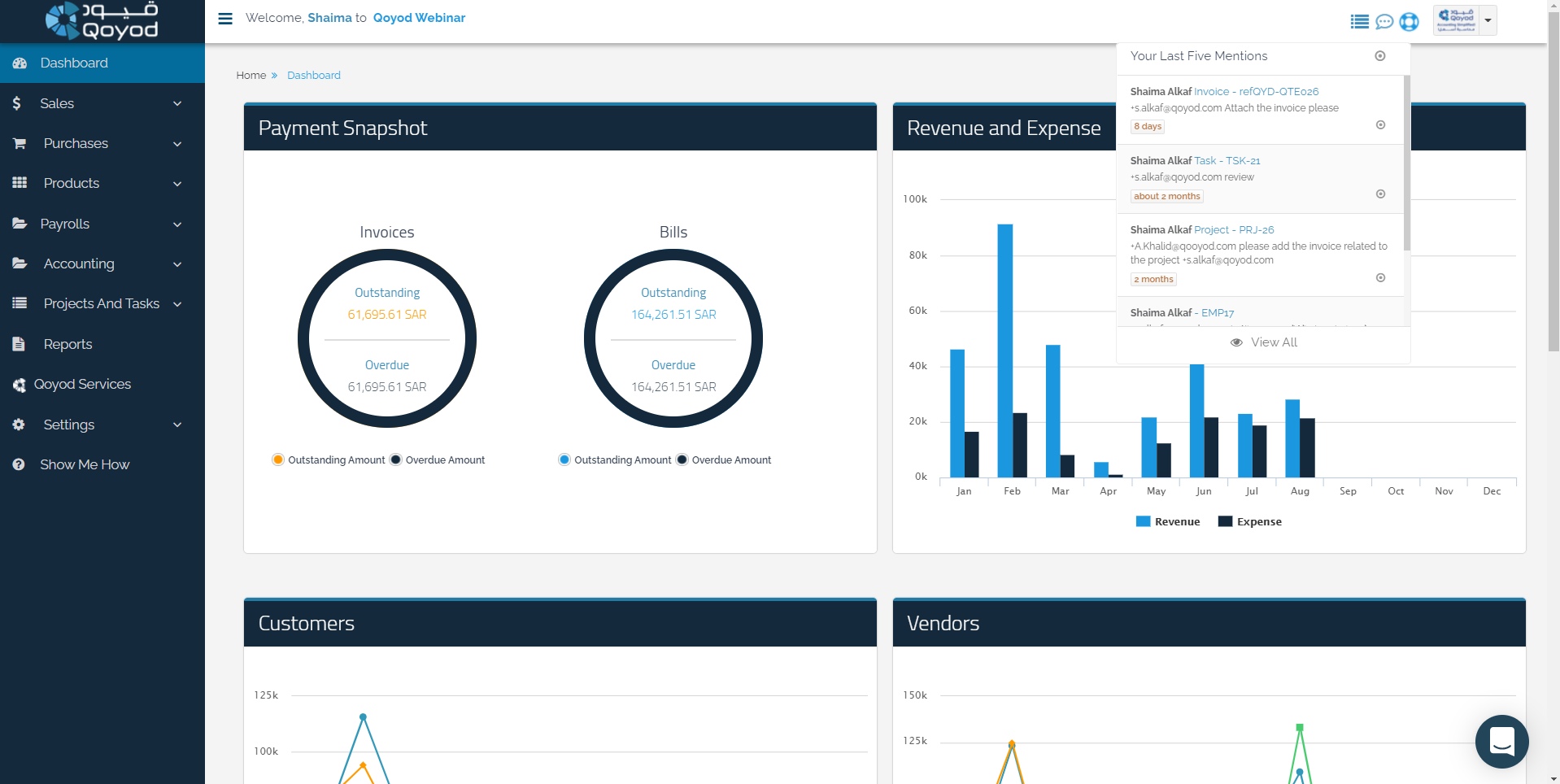Open the task list icon in header
Screen dimensions: 1560x784
[1359, 22]
